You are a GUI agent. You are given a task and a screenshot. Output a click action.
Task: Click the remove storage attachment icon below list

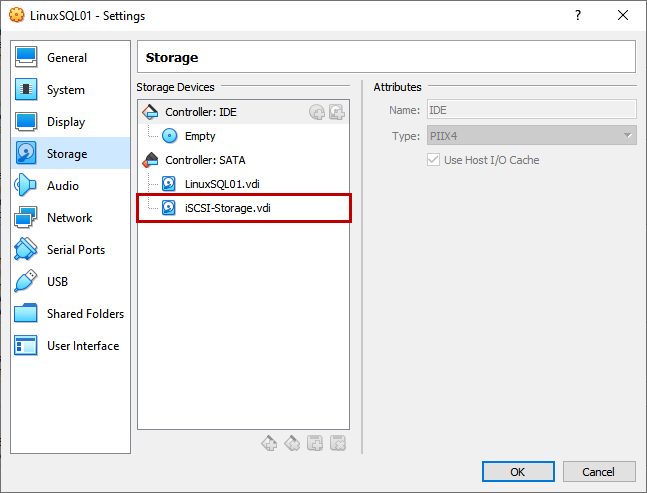click(x=338, y=443)
